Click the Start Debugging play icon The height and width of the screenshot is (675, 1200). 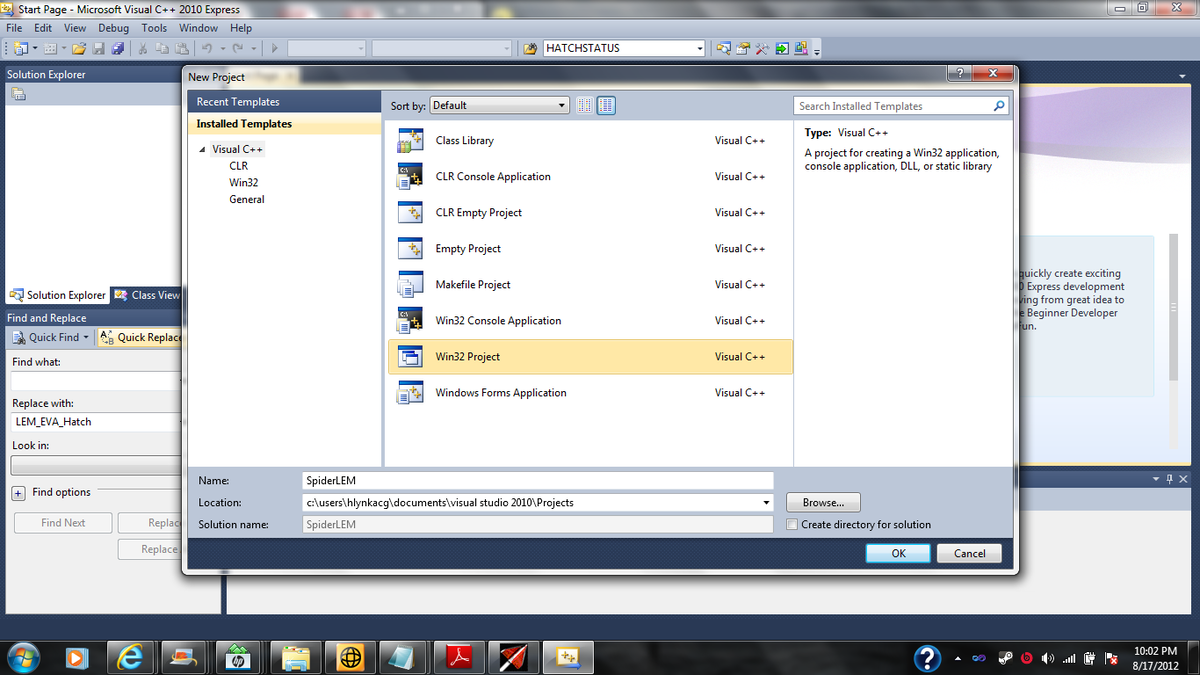click(274, 48)
